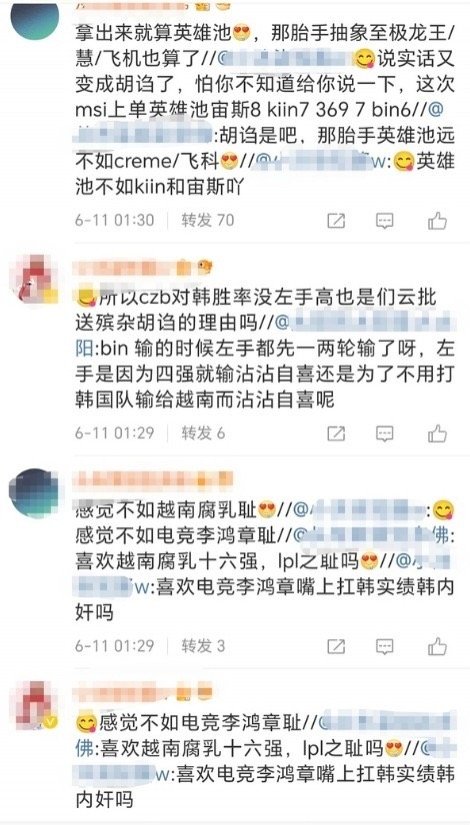Tap the repost icon on the 转发 3 post
The image size is (470, 825).
tap(336, 646)
